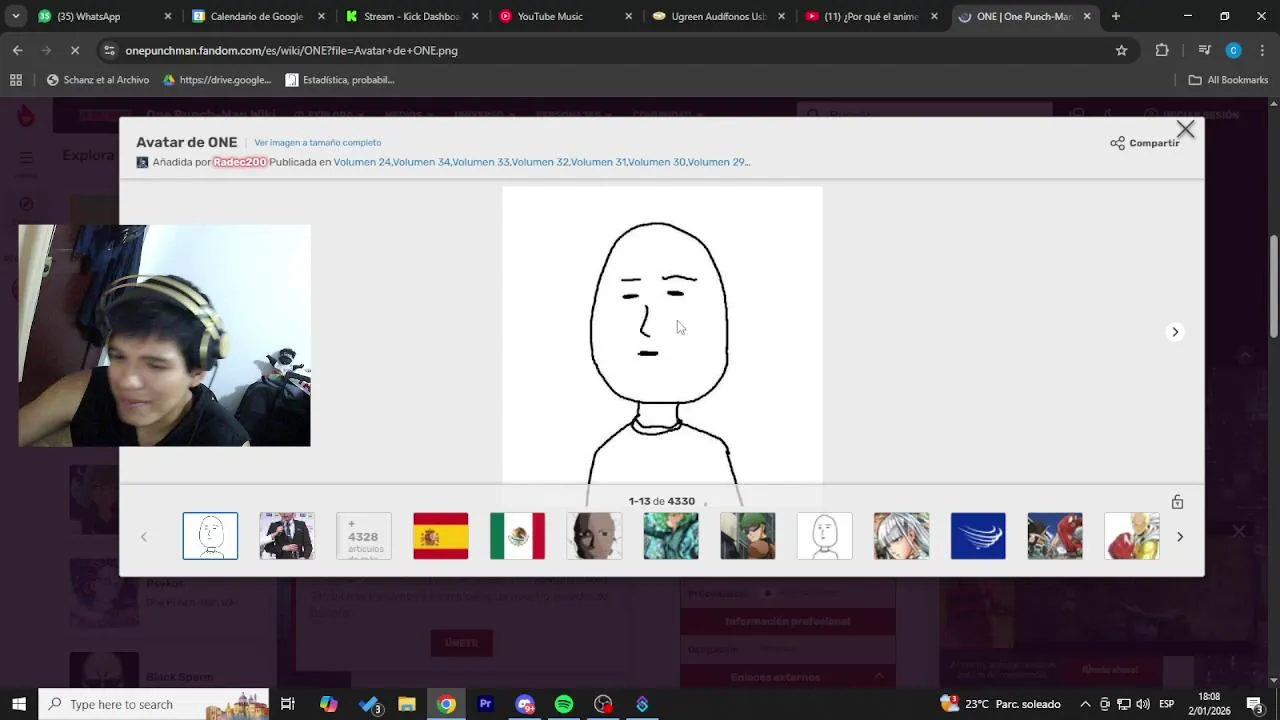Open the Windows Start menu
This screenshot has height=720, width=1280.
18,704
